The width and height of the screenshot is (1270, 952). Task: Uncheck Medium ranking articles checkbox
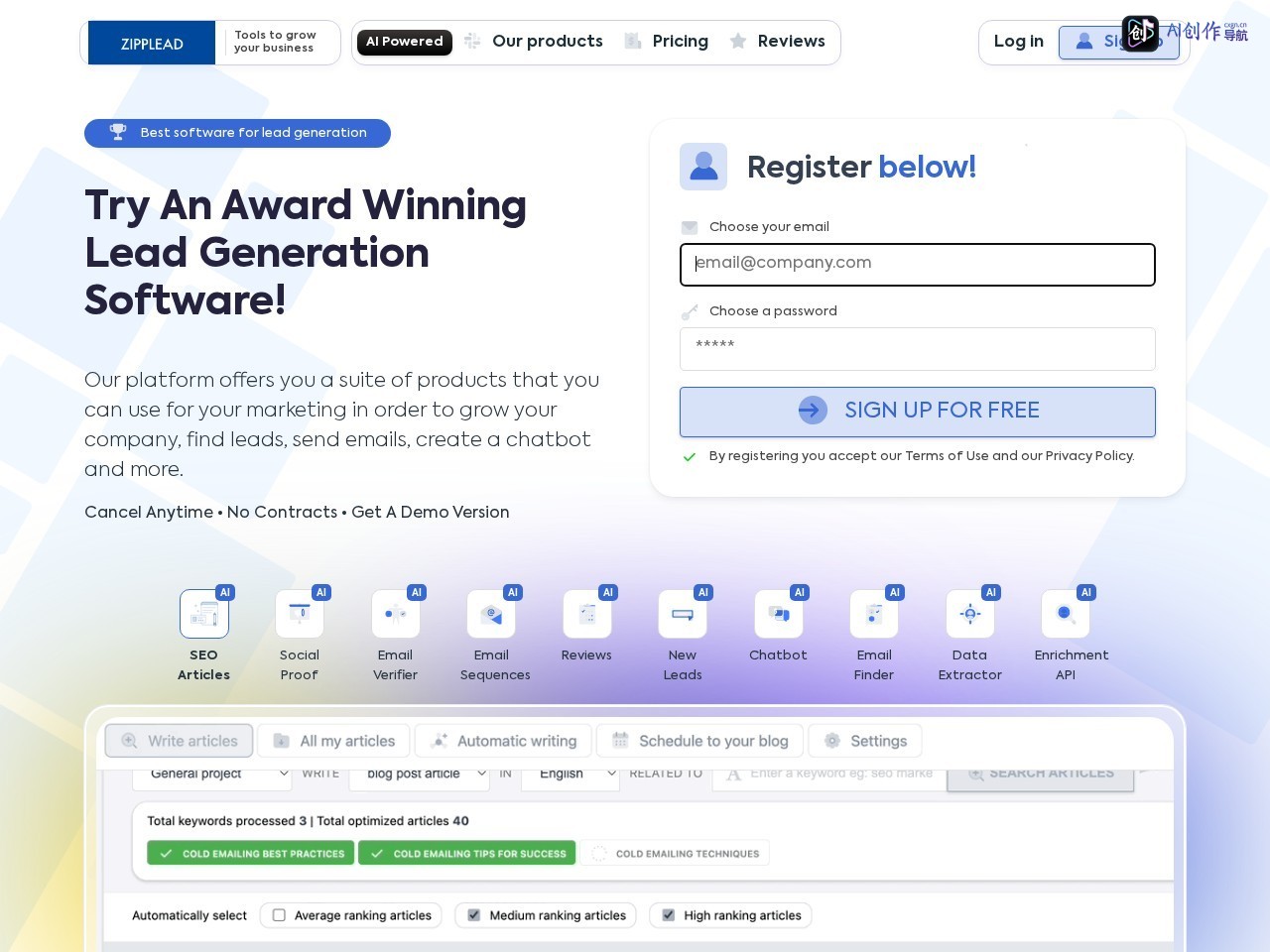pos(473,915)
